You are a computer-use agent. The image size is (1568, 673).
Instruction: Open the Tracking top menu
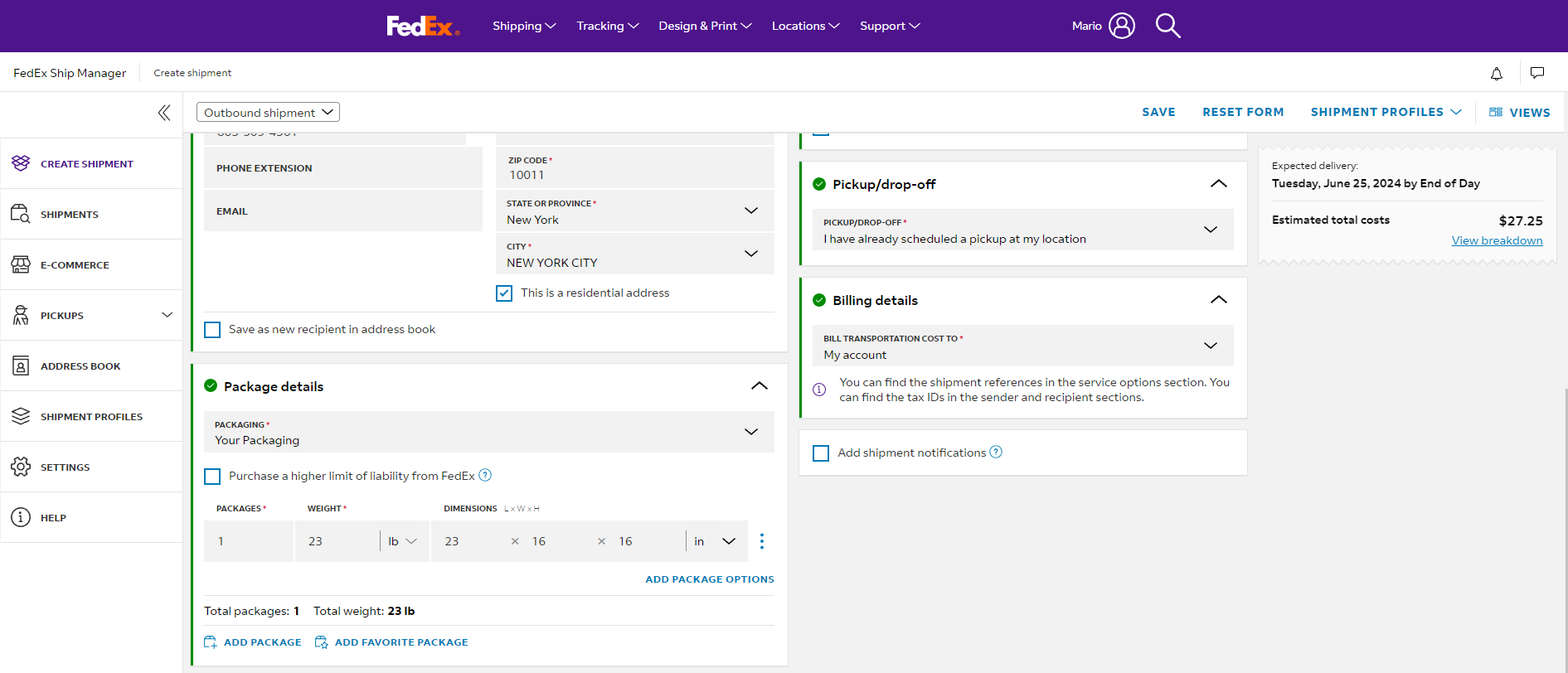608,26
